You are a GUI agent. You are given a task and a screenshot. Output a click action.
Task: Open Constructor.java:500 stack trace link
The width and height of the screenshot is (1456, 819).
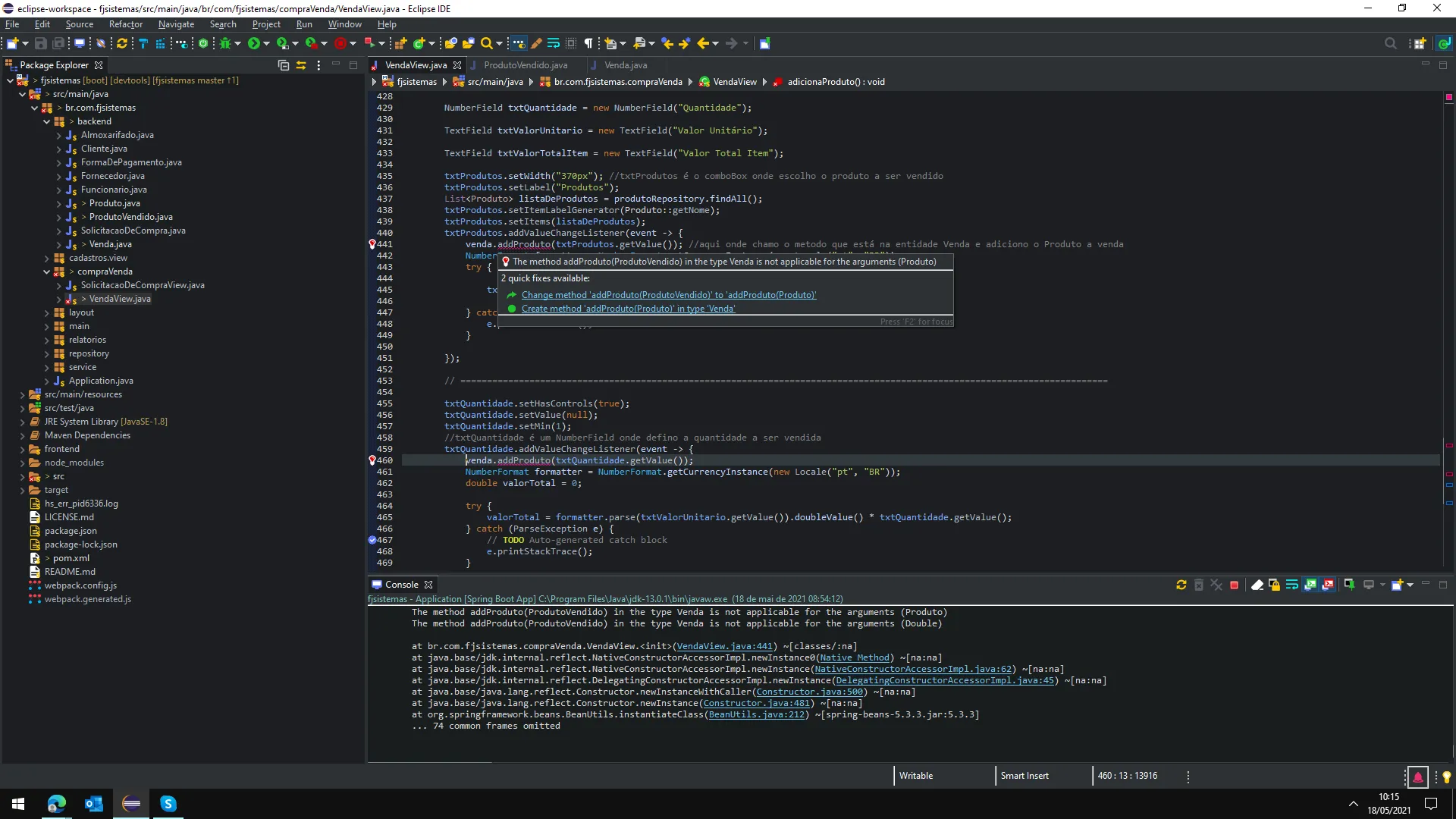809,692
